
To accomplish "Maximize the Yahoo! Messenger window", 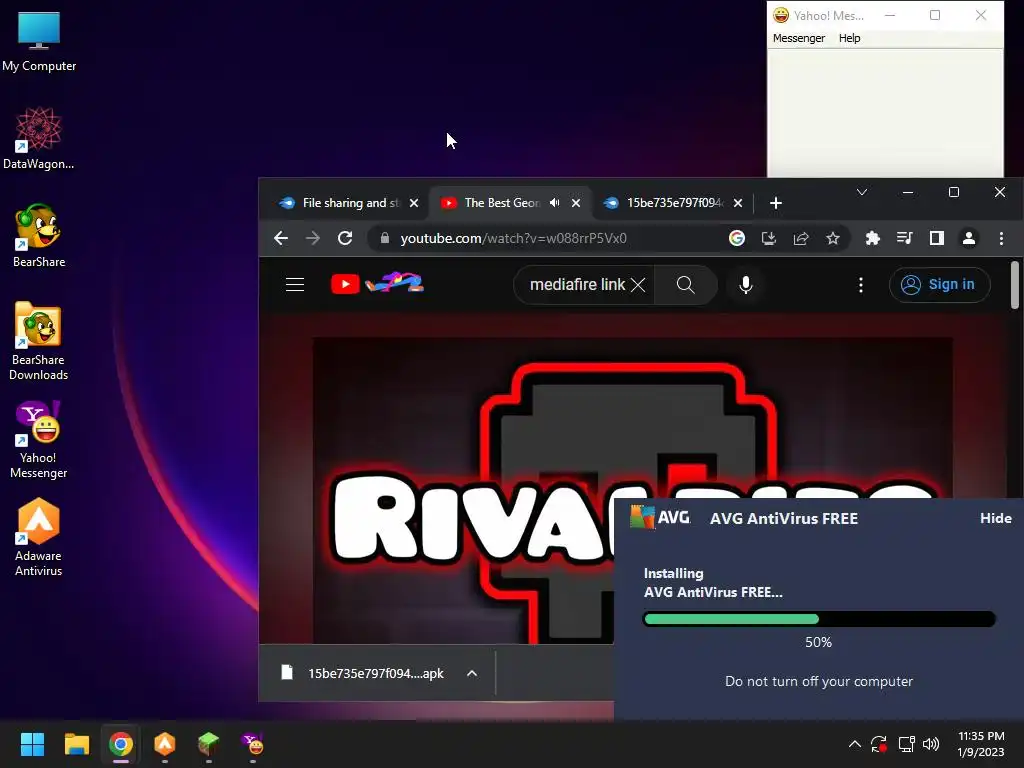I will tap(935, 15).
